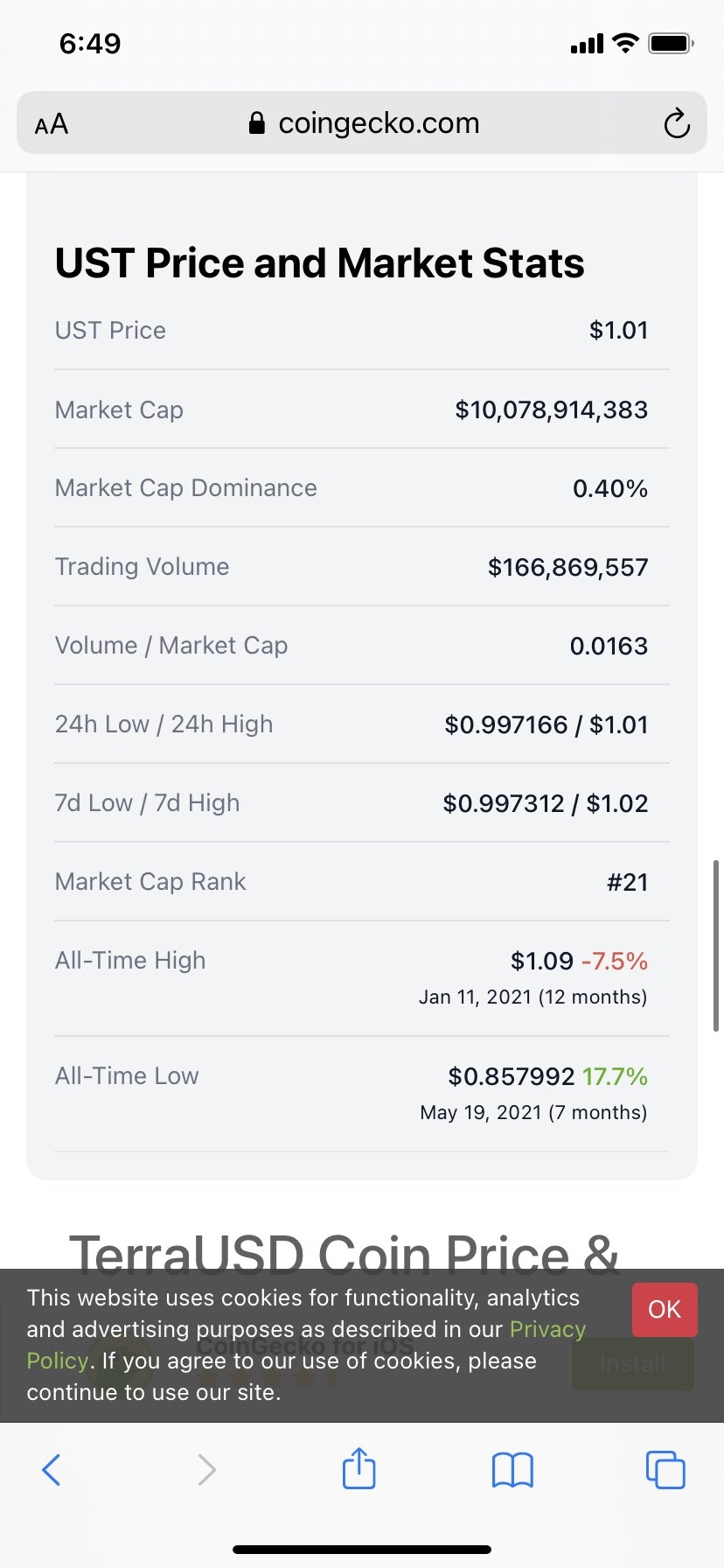Tap the Trading Volume label

(142, 567)
